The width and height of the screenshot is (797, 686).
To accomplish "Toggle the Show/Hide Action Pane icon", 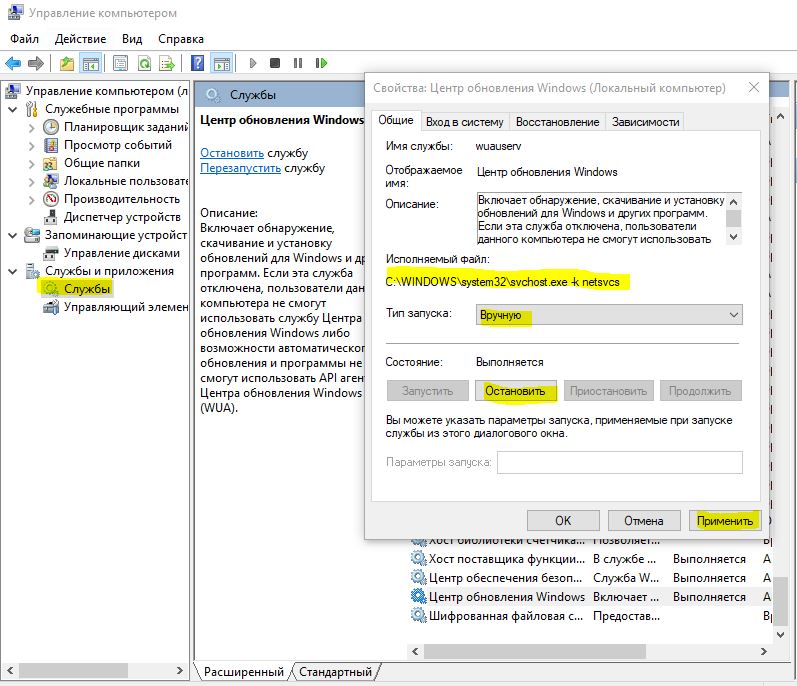I will (222, 64).
